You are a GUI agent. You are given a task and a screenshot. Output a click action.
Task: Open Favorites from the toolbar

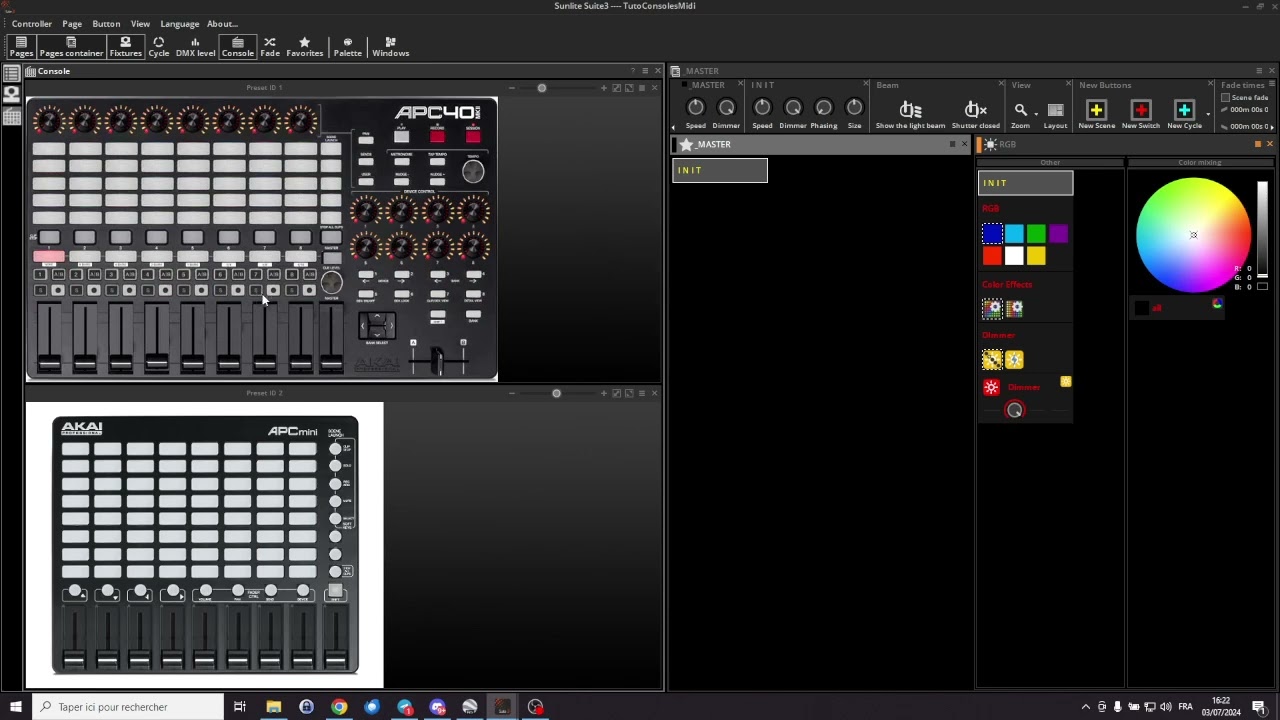304,46
